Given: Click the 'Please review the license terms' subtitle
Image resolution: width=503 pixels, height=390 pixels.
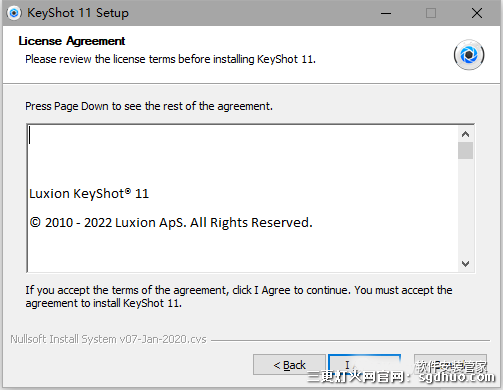Looking at the screenshot, I should (x=170, y=59).
